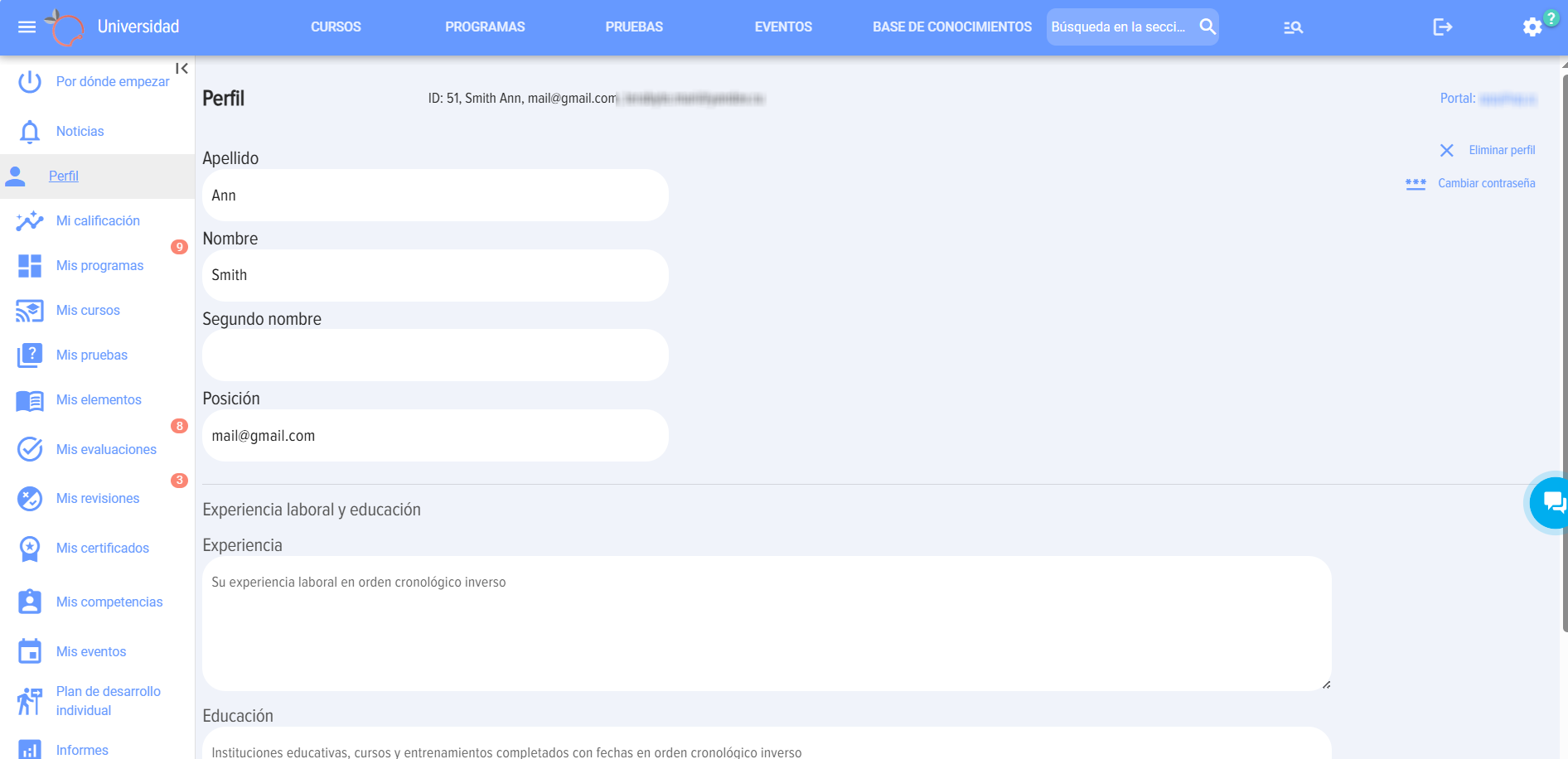
Task: Select Por dónde empezar link
Action: pyautogui.click(x=113, y=82)
